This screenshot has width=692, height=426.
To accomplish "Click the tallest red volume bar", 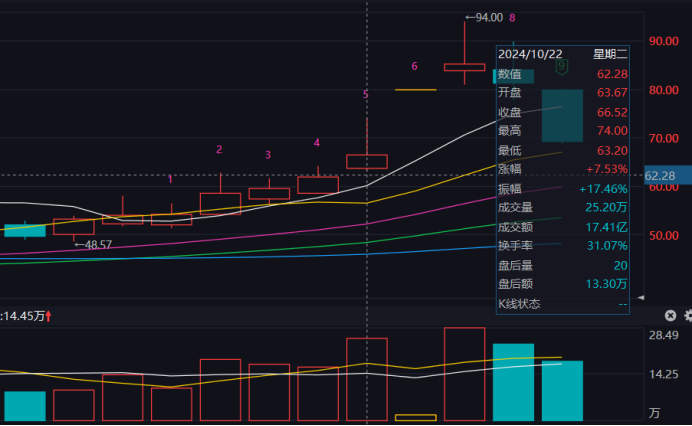I will pyautogui.click(x=464, y=373).
